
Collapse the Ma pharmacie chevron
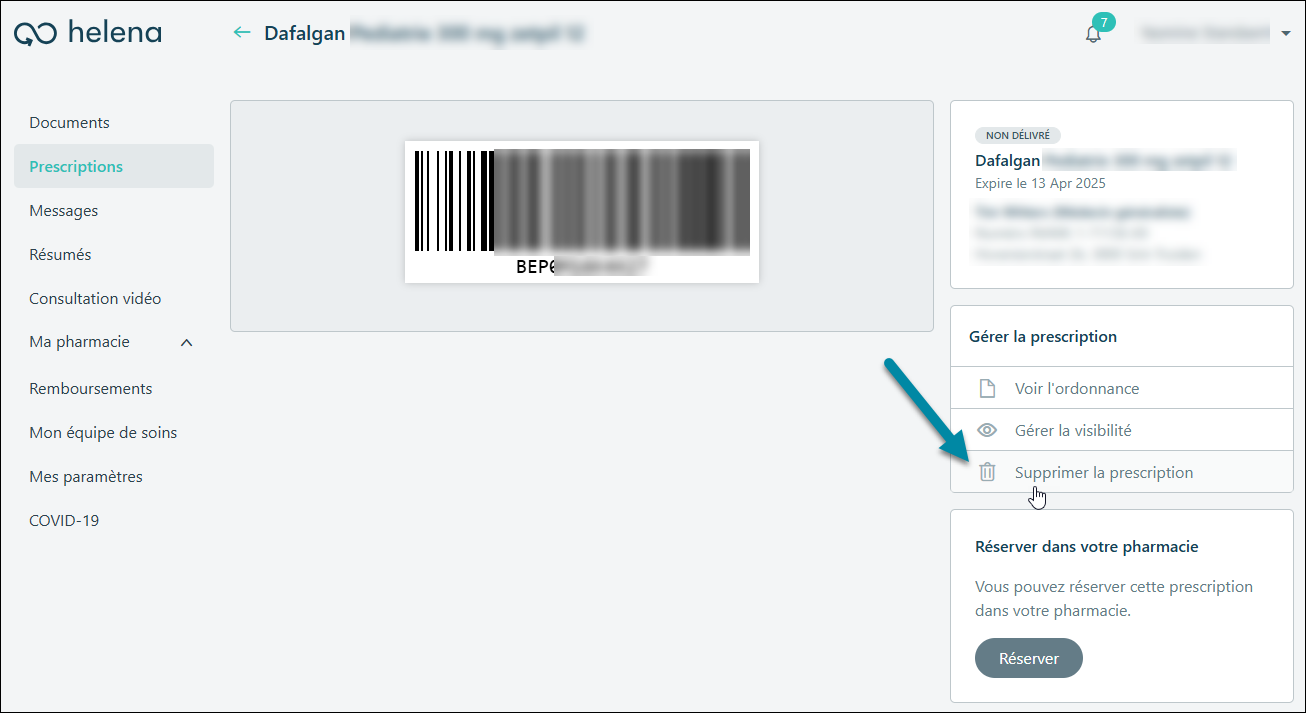click(186, 343)
